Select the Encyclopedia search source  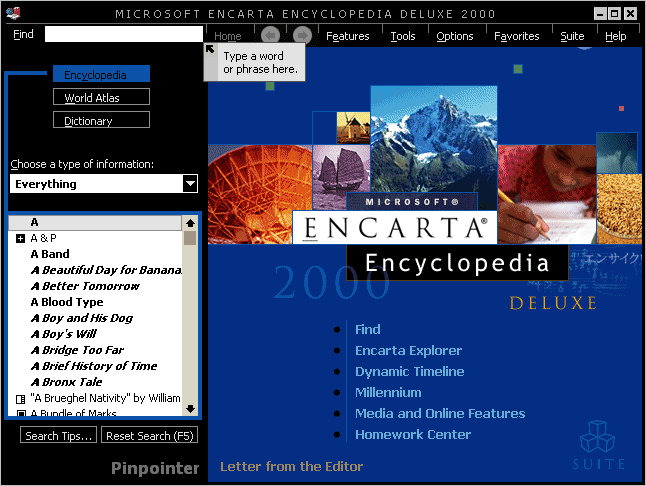[101, 74]
